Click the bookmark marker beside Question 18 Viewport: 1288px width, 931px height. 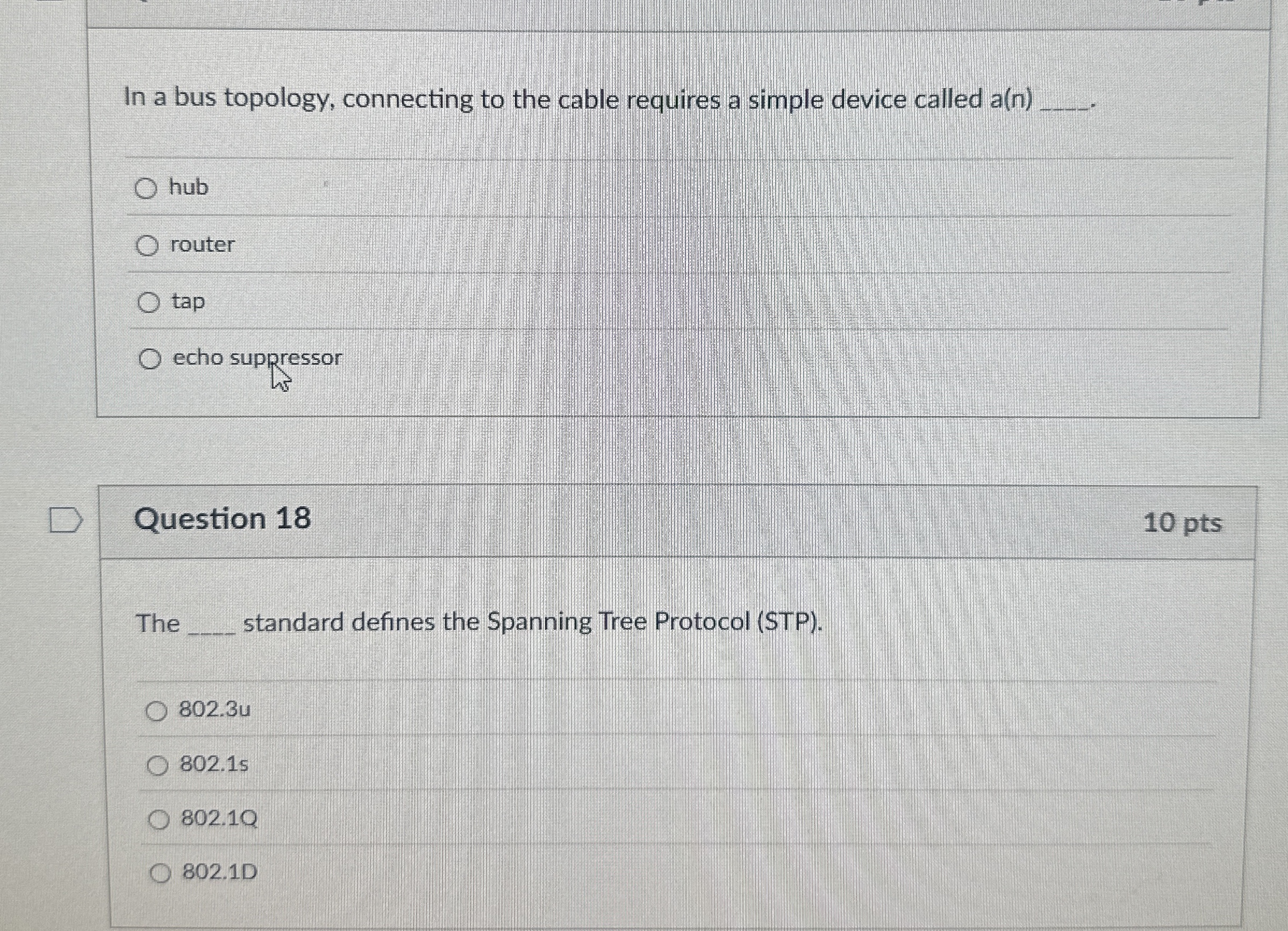66,520
